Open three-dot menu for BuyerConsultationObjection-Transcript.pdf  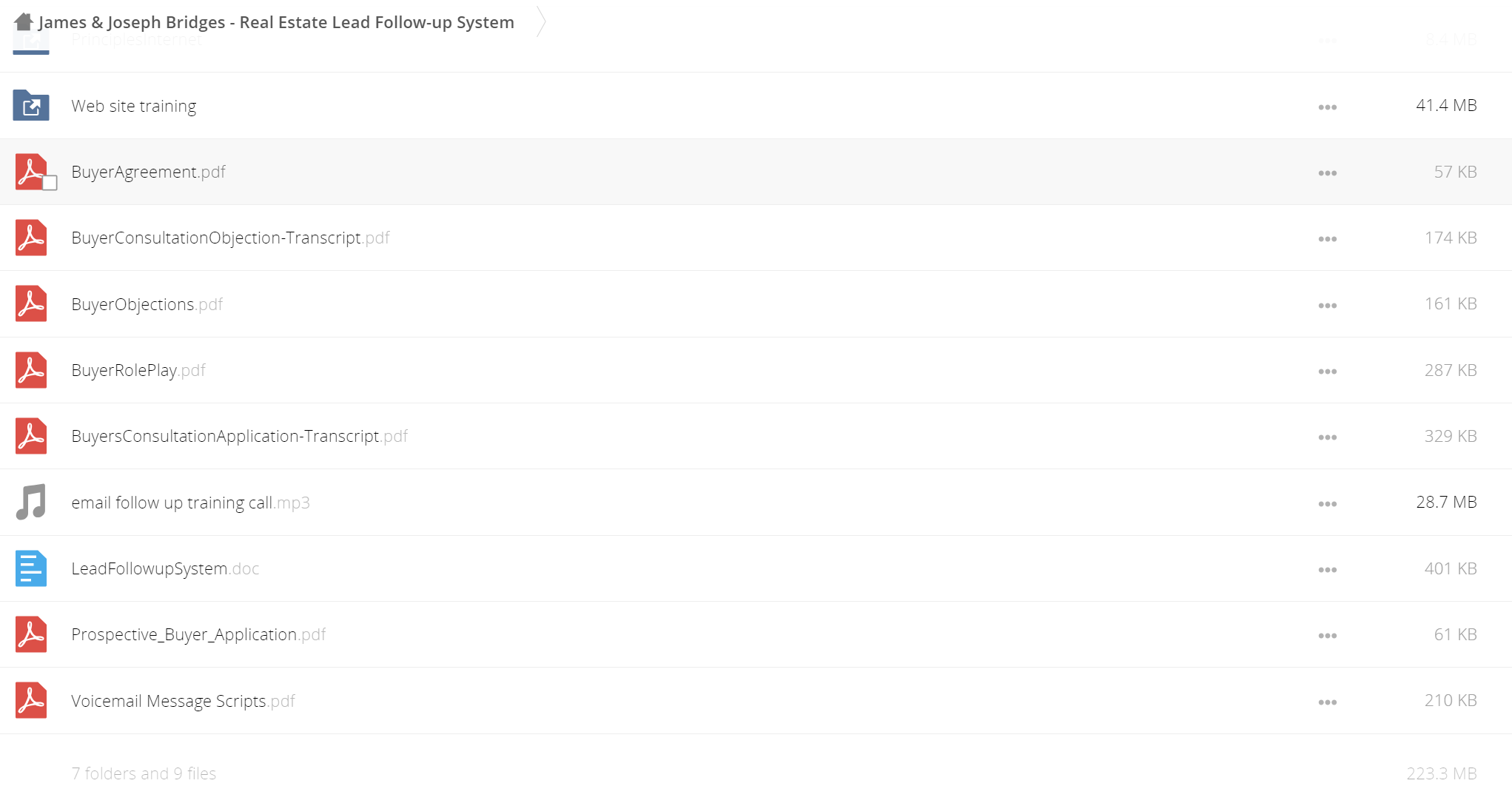(x=1327, y=239)
